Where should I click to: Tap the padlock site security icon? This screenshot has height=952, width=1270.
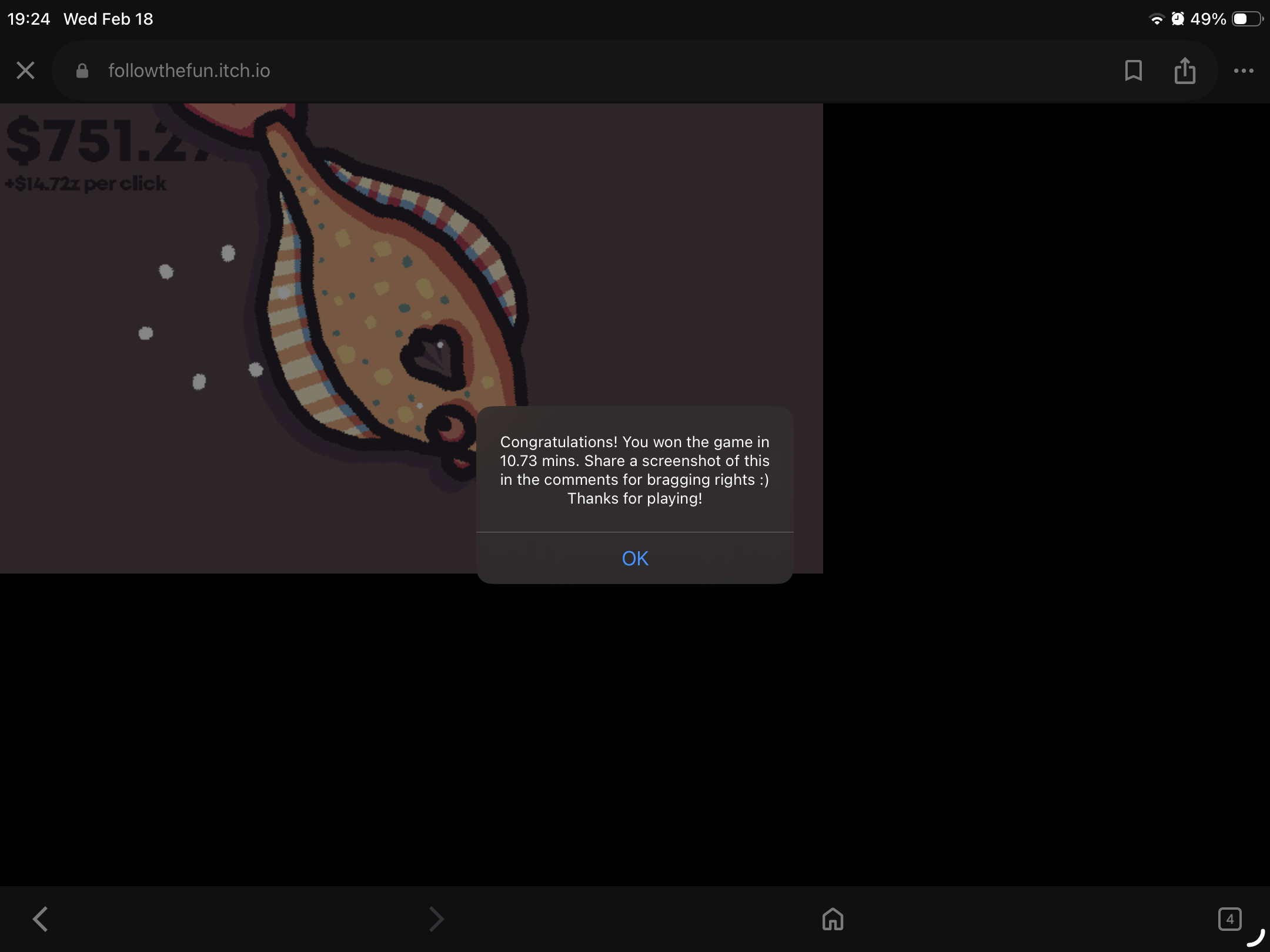click(82, 71)
